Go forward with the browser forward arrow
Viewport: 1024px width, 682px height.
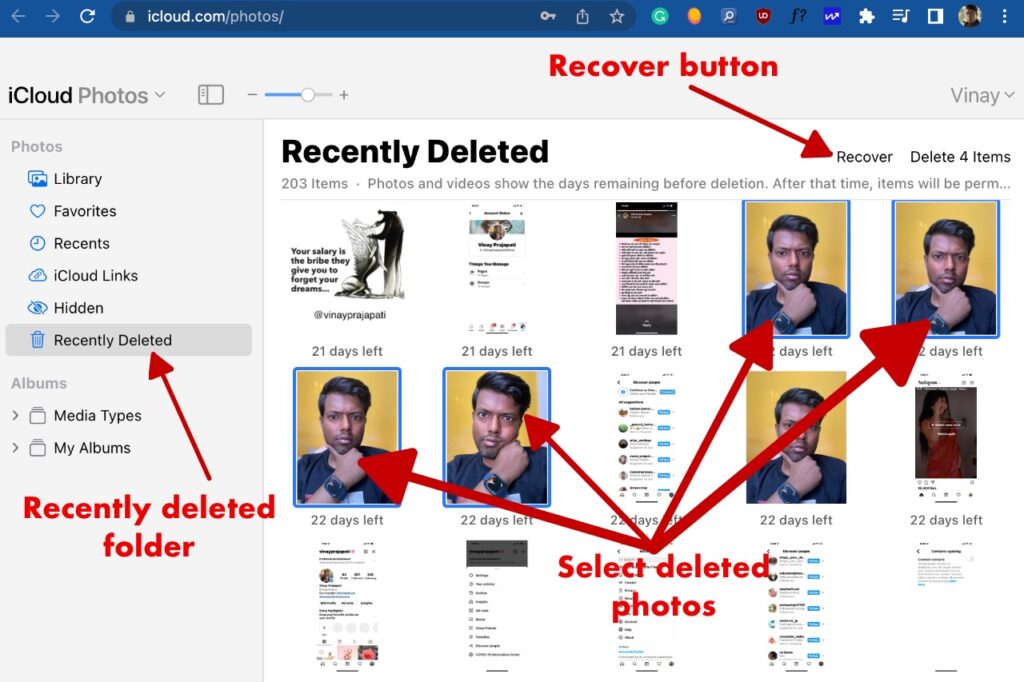click(x=52, y=16)
